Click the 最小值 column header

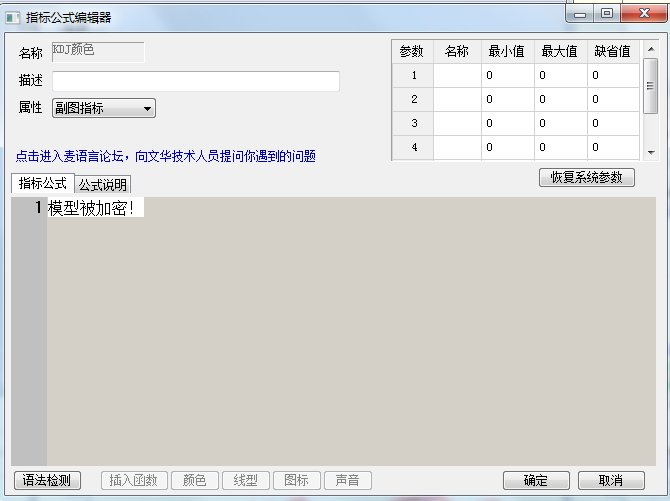508,52
